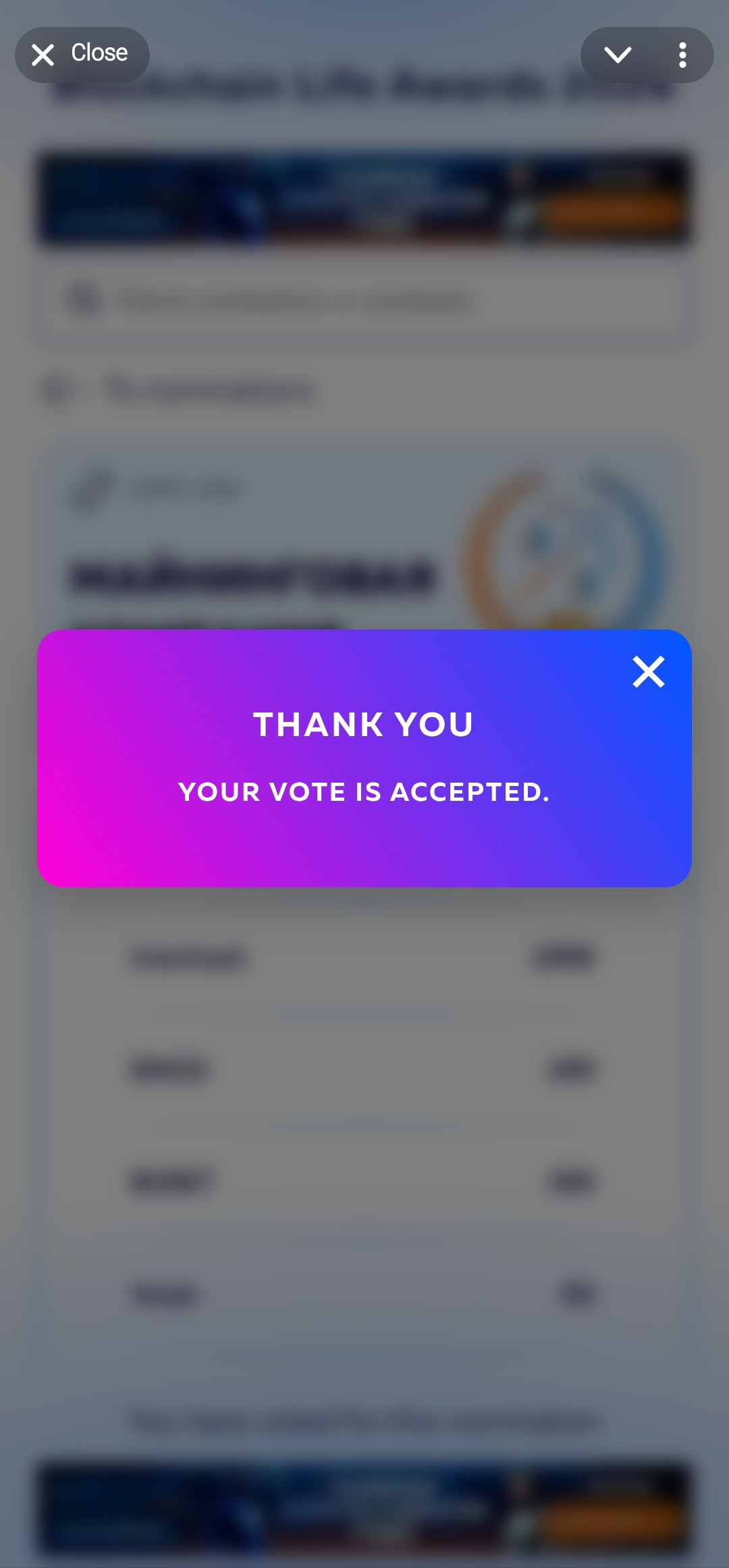Click the X icon beside Close label
729x1568 pixels.
pos(43,55)
